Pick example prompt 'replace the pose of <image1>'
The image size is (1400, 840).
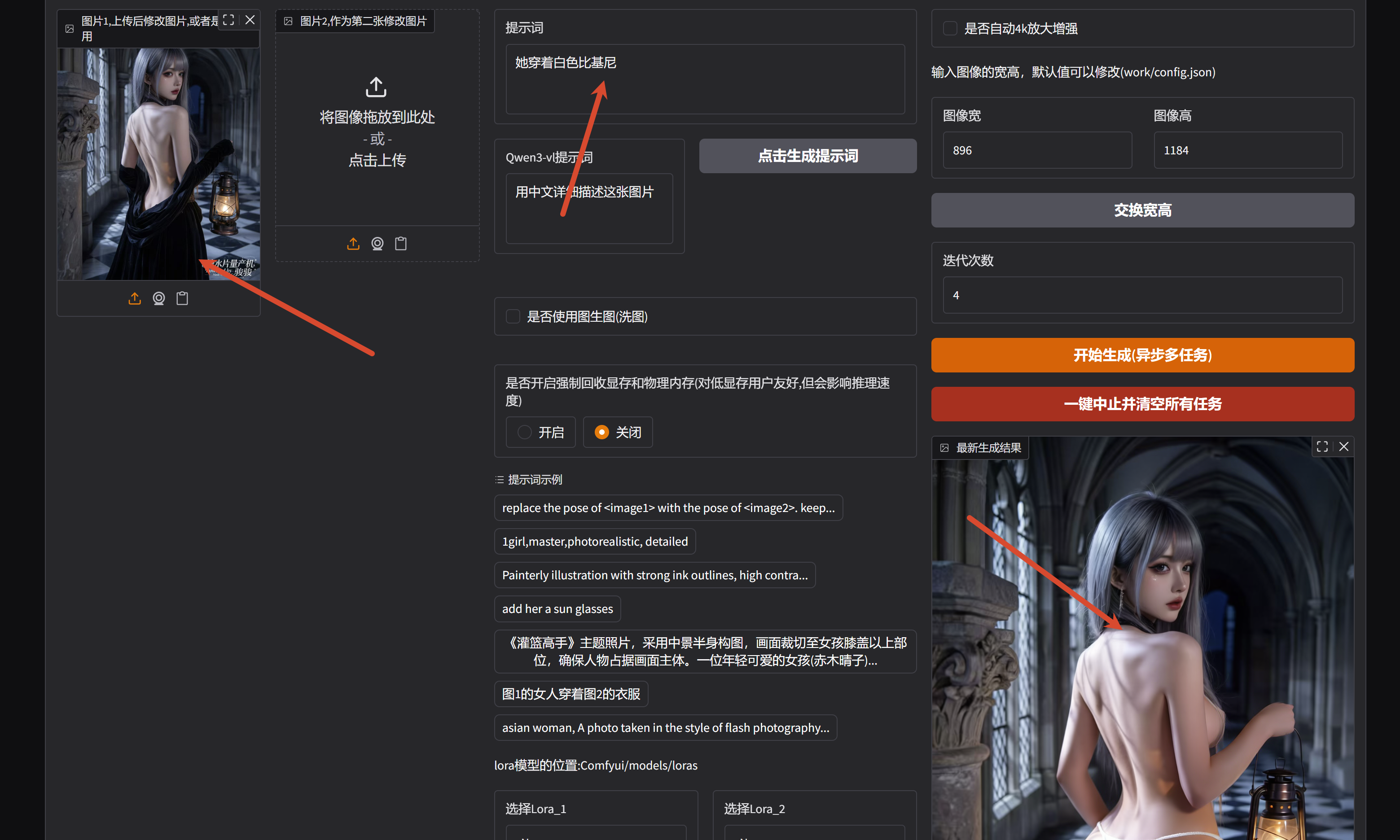tap(669, 508)
